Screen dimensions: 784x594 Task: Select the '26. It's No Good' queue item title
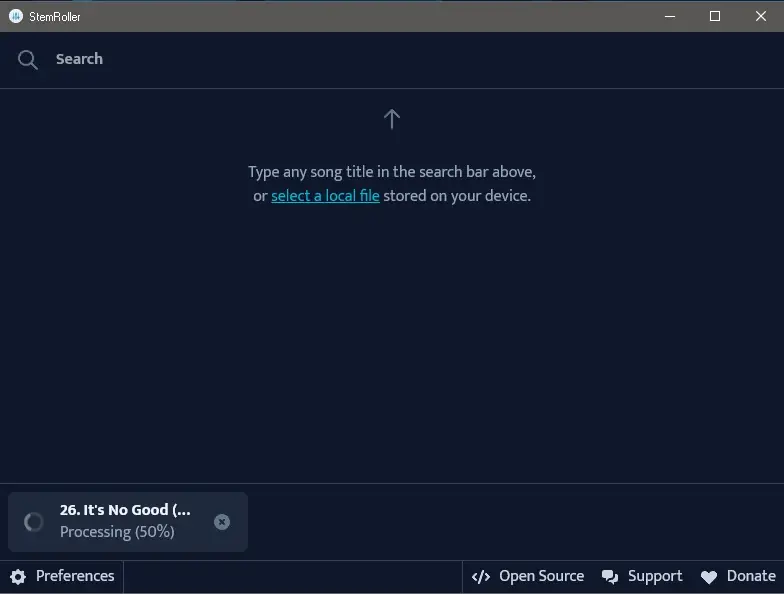(125, 510)
